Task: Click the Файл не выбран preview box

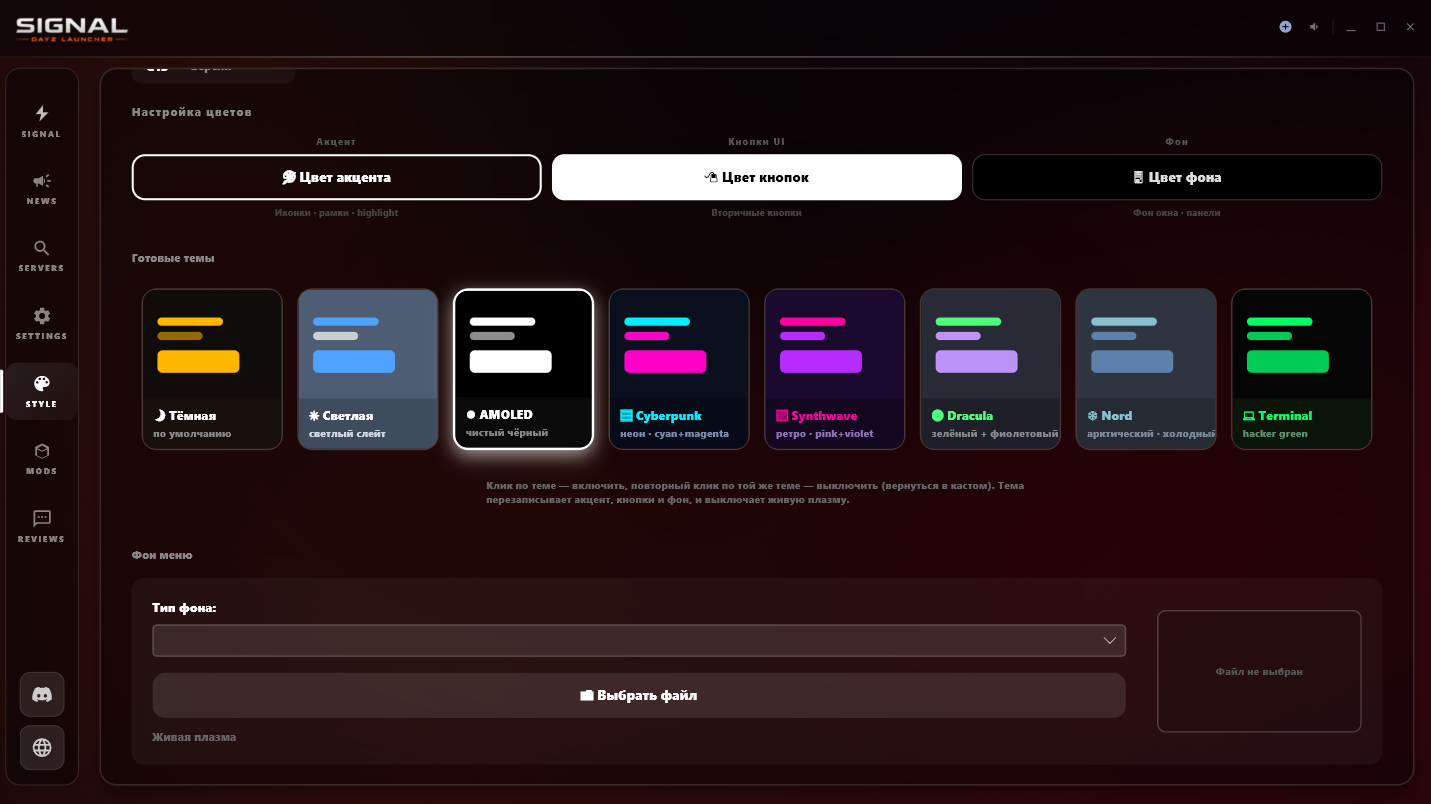Action: 1259,671
